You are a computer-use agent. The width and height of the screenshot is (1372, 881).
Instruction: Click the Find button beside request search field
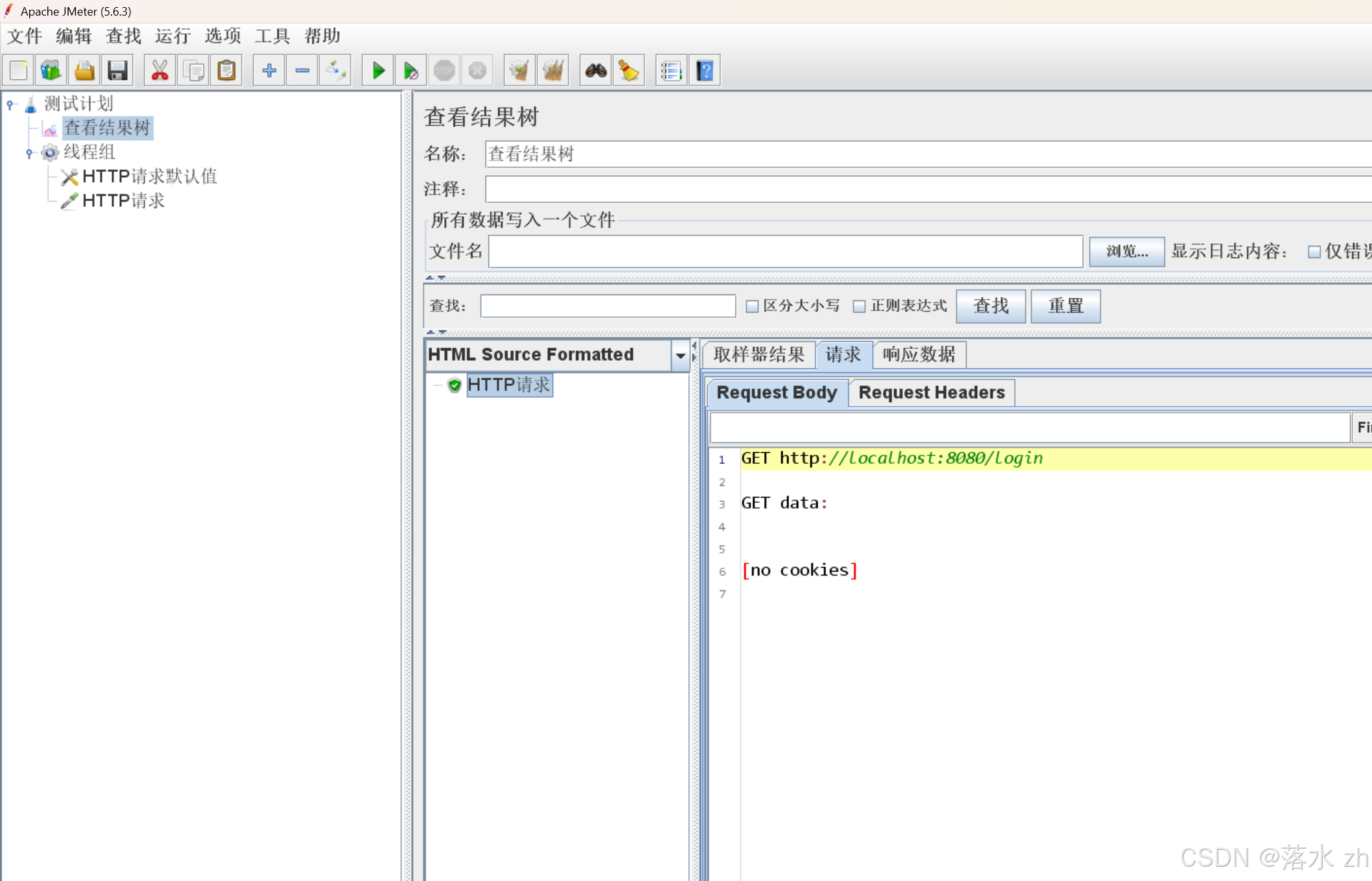tap(1363, 428)
